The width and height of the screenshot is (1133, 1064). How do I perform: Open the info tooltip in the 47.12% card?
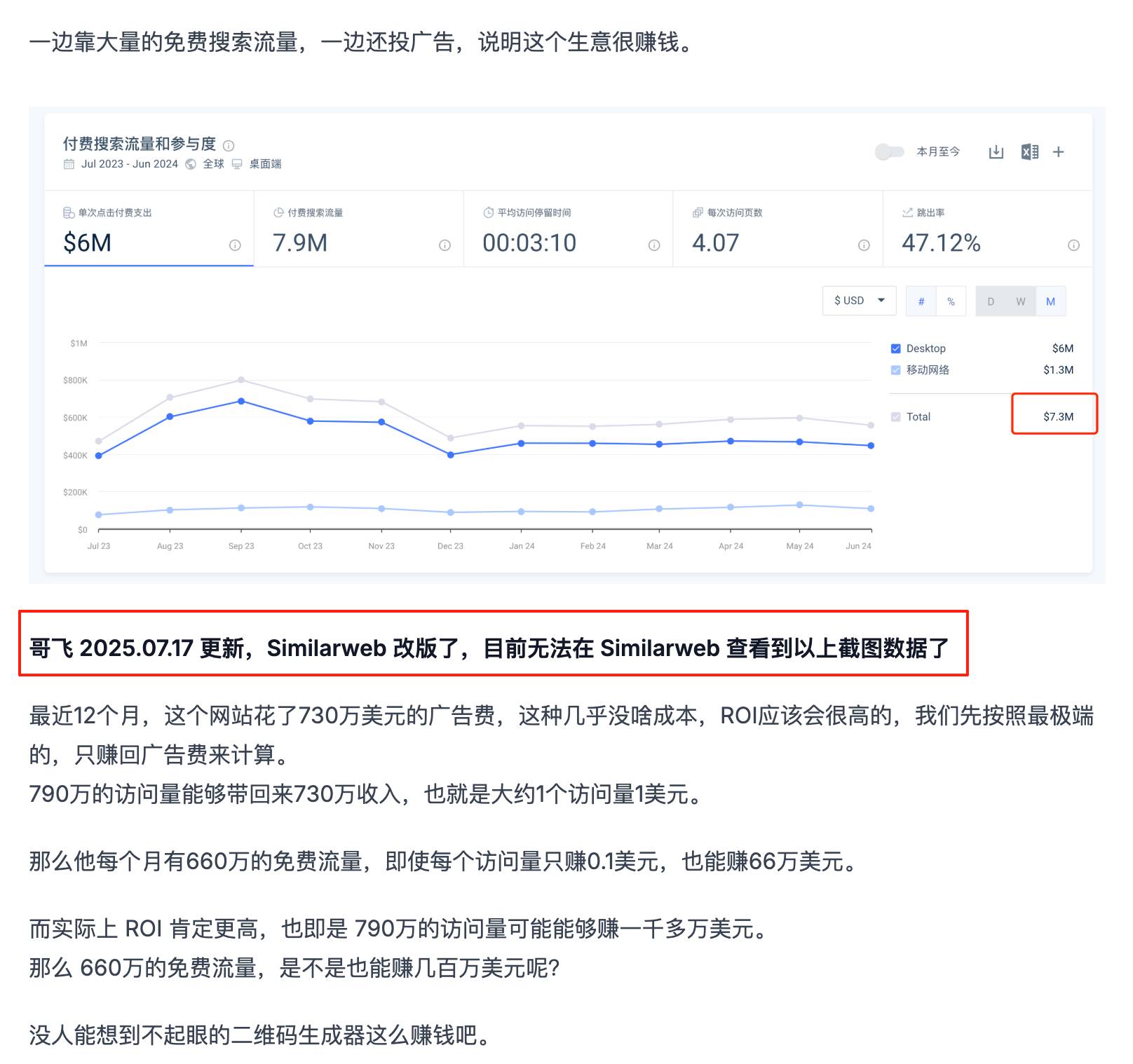pos(1073,245)
